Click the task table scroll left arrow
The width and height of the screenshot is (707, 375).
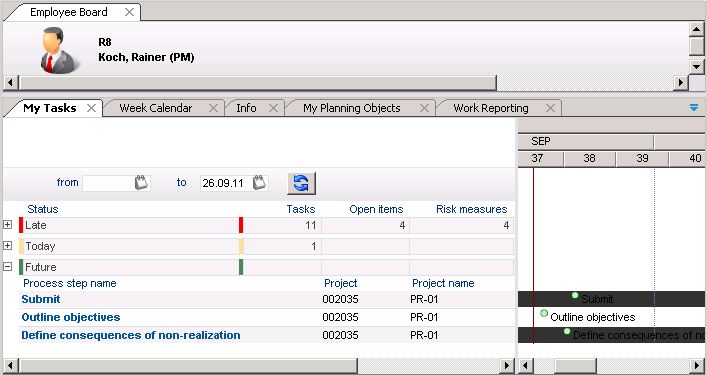[11, 365]
